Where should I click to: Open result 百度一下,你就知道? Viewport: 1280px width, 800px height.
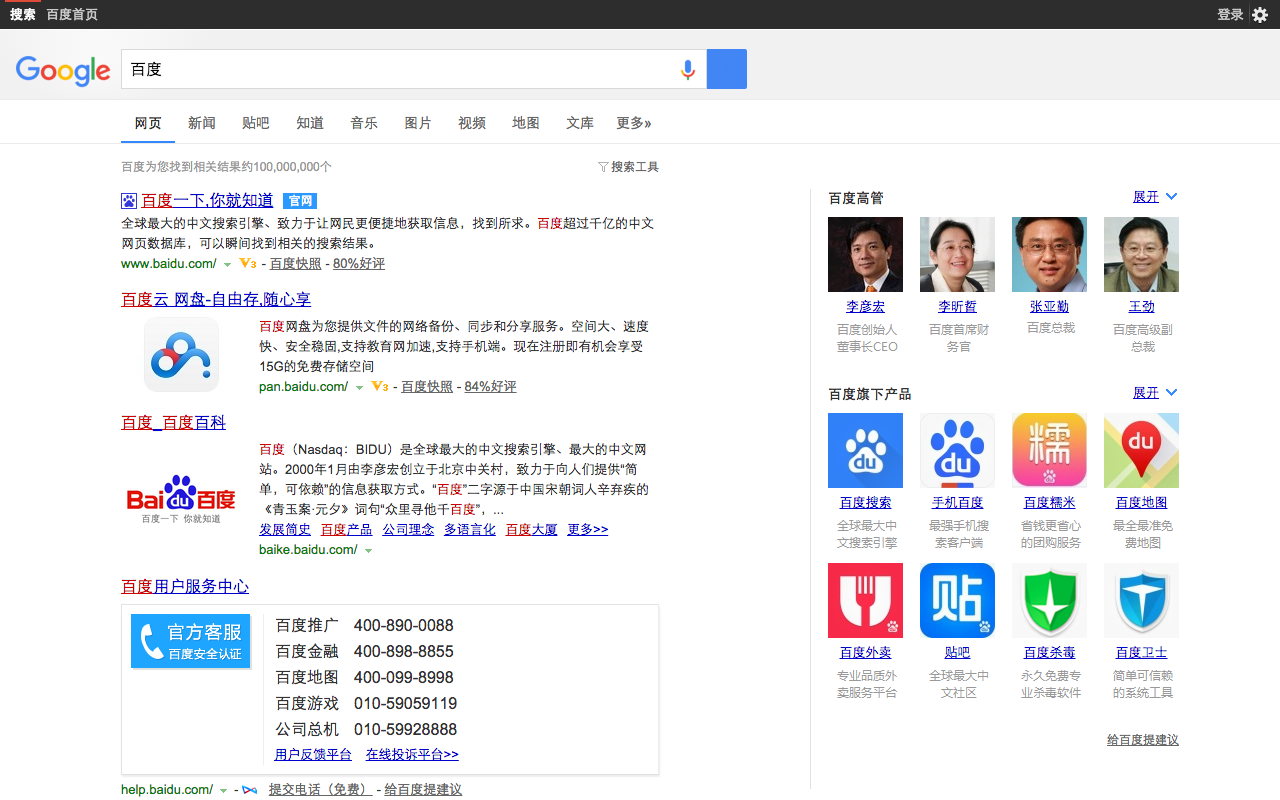[207, 201]
